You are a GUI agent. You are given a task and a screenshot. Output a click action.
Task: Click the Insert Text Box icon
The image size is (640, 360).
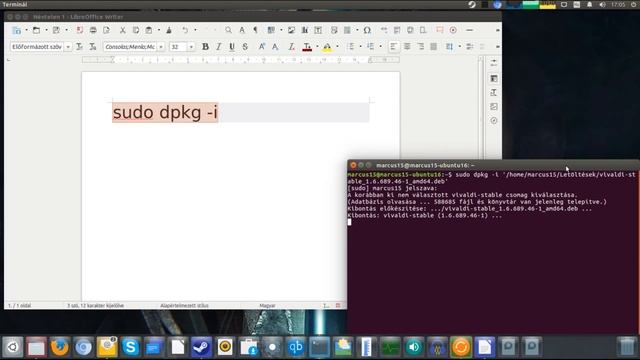318,30
